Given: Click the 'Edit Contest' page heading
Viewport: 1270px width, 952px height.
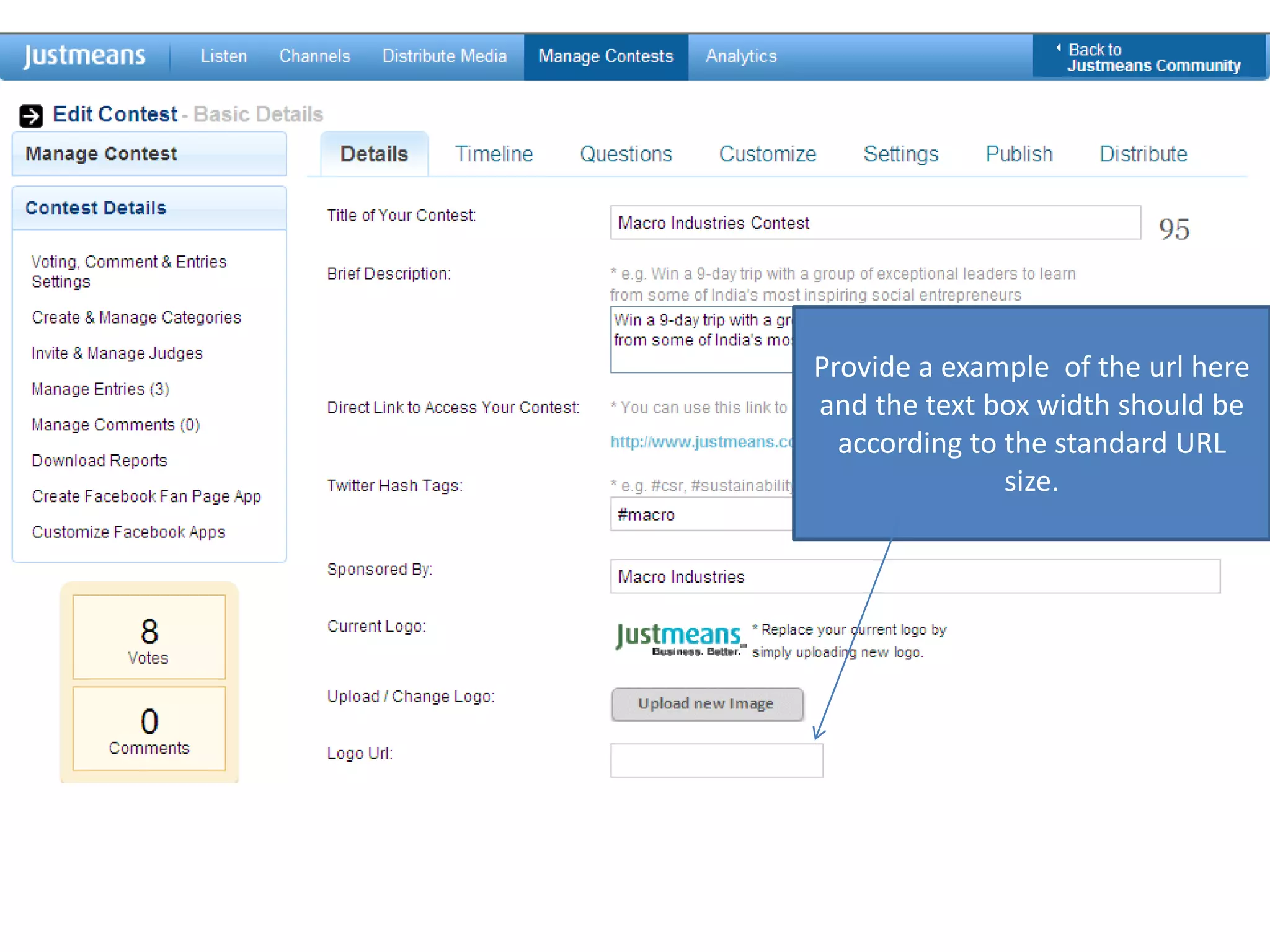Looking at the screenshot, I should (x=115, y=115).
